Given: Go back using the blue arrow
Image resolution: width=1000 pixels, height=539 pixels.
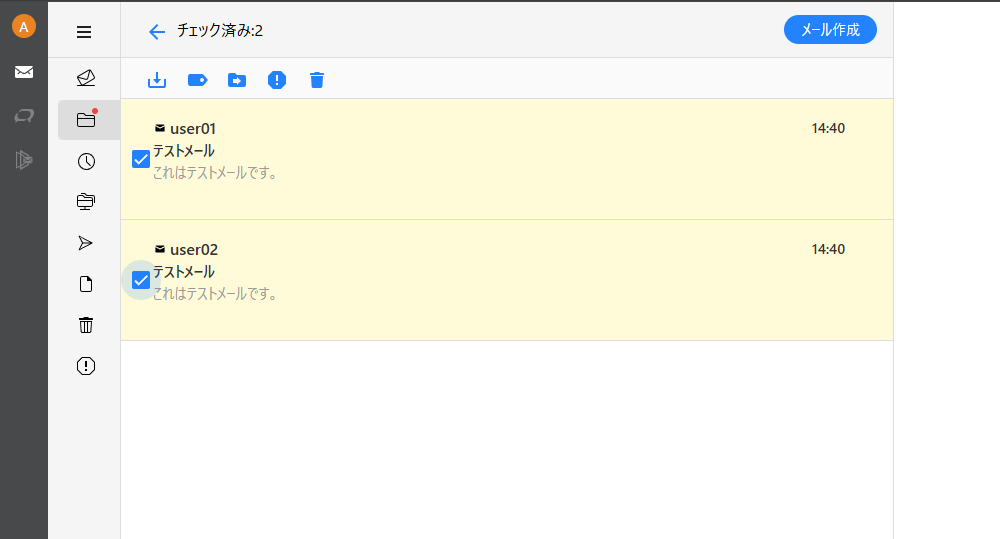Looking at the screenshot, I should click(157, 31).
